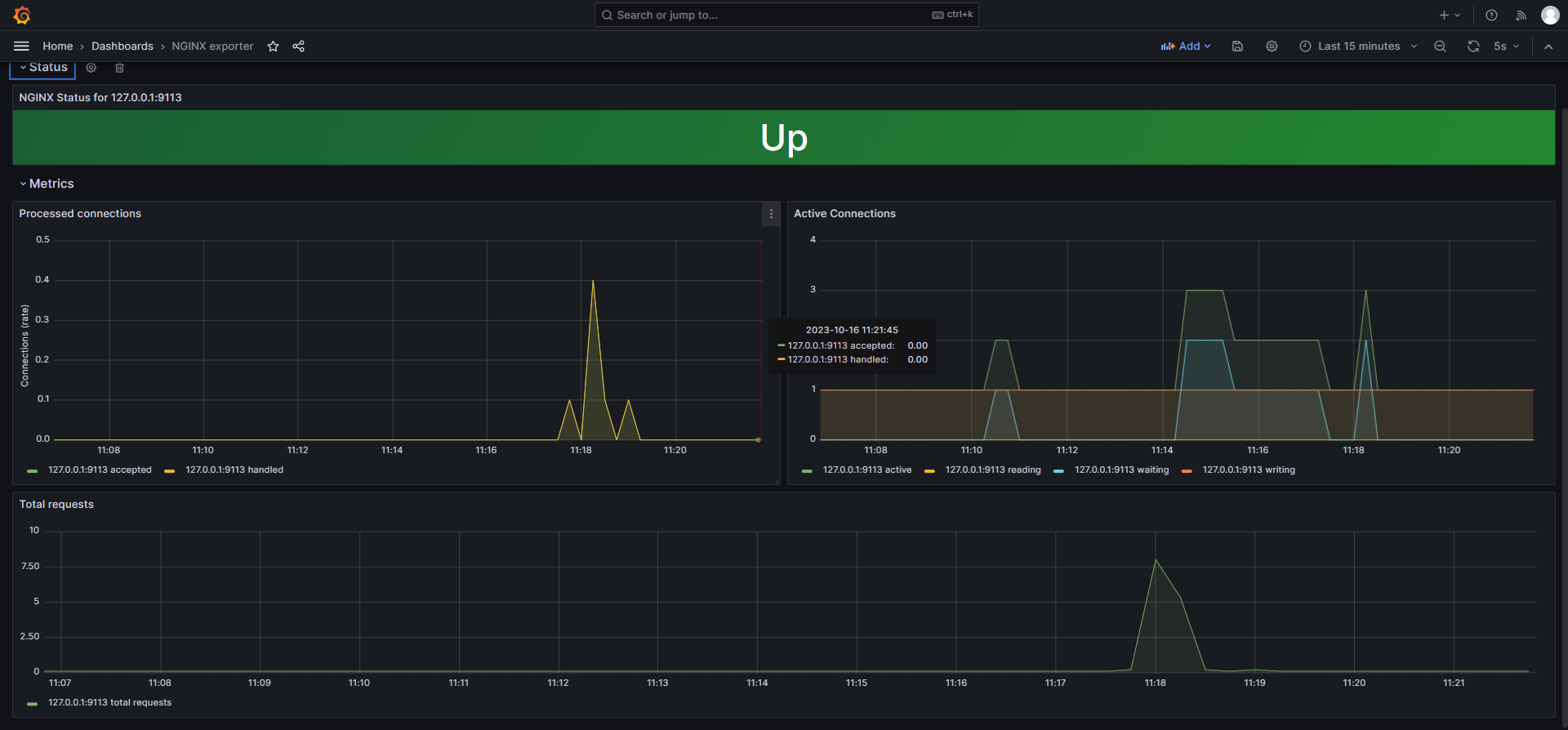1568x730 pixels.
Task: Click the waiting legend color marker
Action: [1059, 471]
